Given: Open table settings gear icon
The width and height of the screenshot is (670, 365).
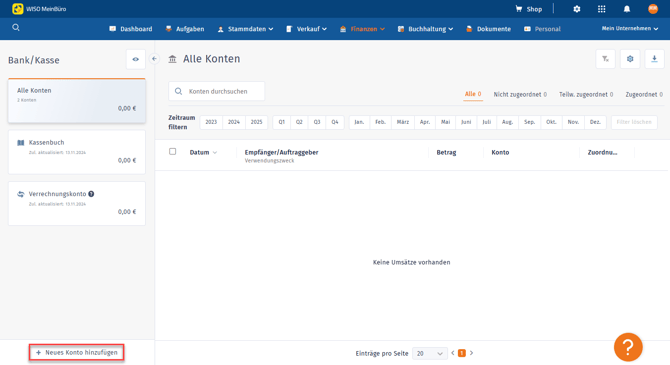Looking at the screenshot, I should [x=630, y=59].
